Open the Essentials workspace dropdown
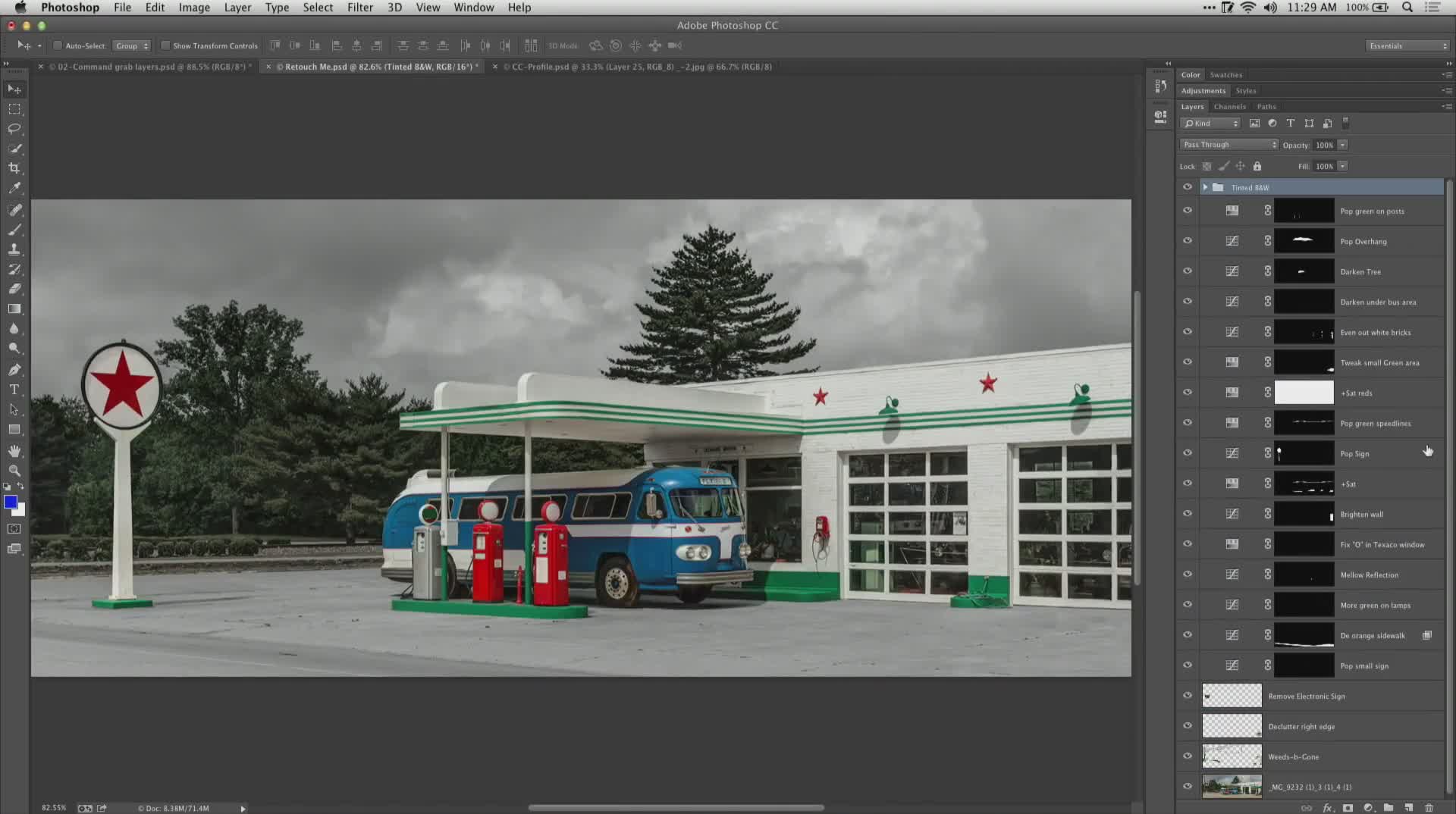 pyautogui.click(x=1407, y=45)
